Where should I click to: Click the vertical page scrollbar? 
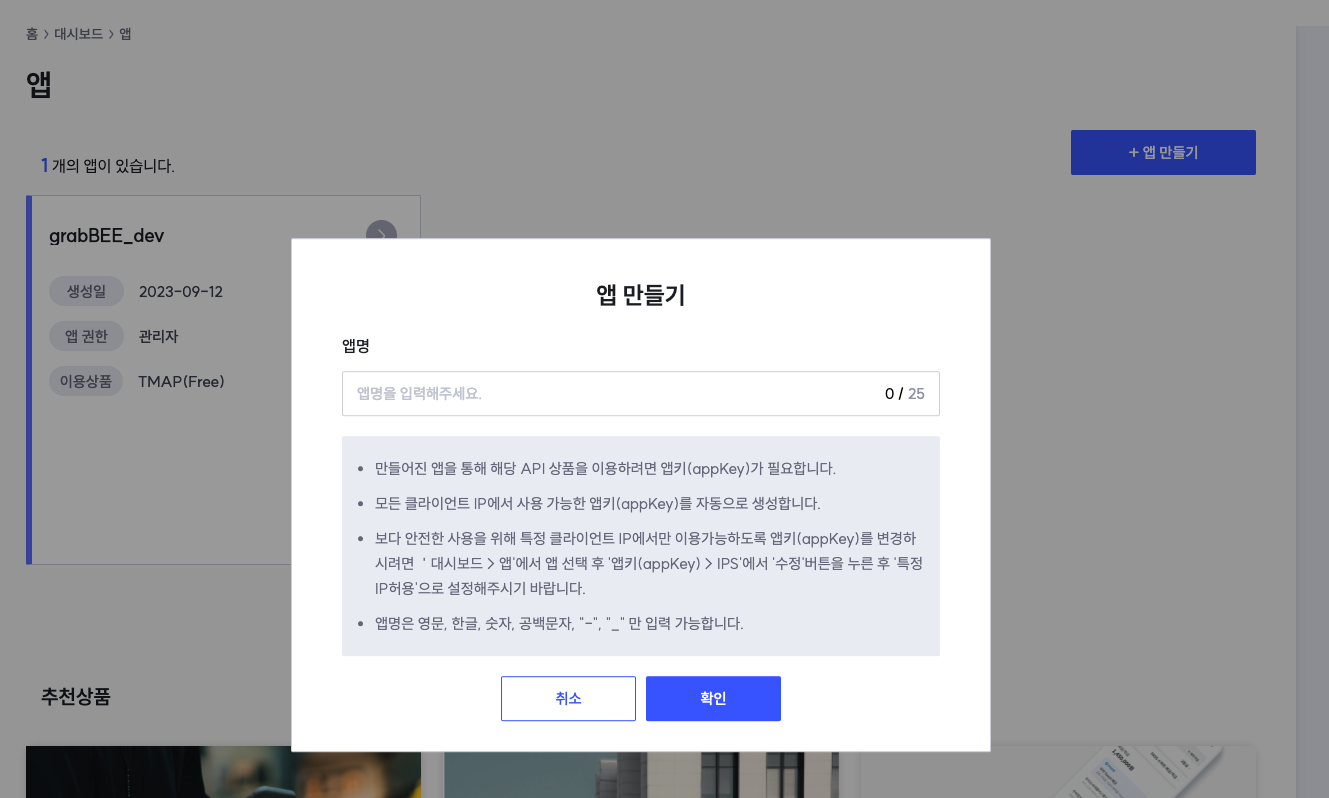[x=1311, y=400]
